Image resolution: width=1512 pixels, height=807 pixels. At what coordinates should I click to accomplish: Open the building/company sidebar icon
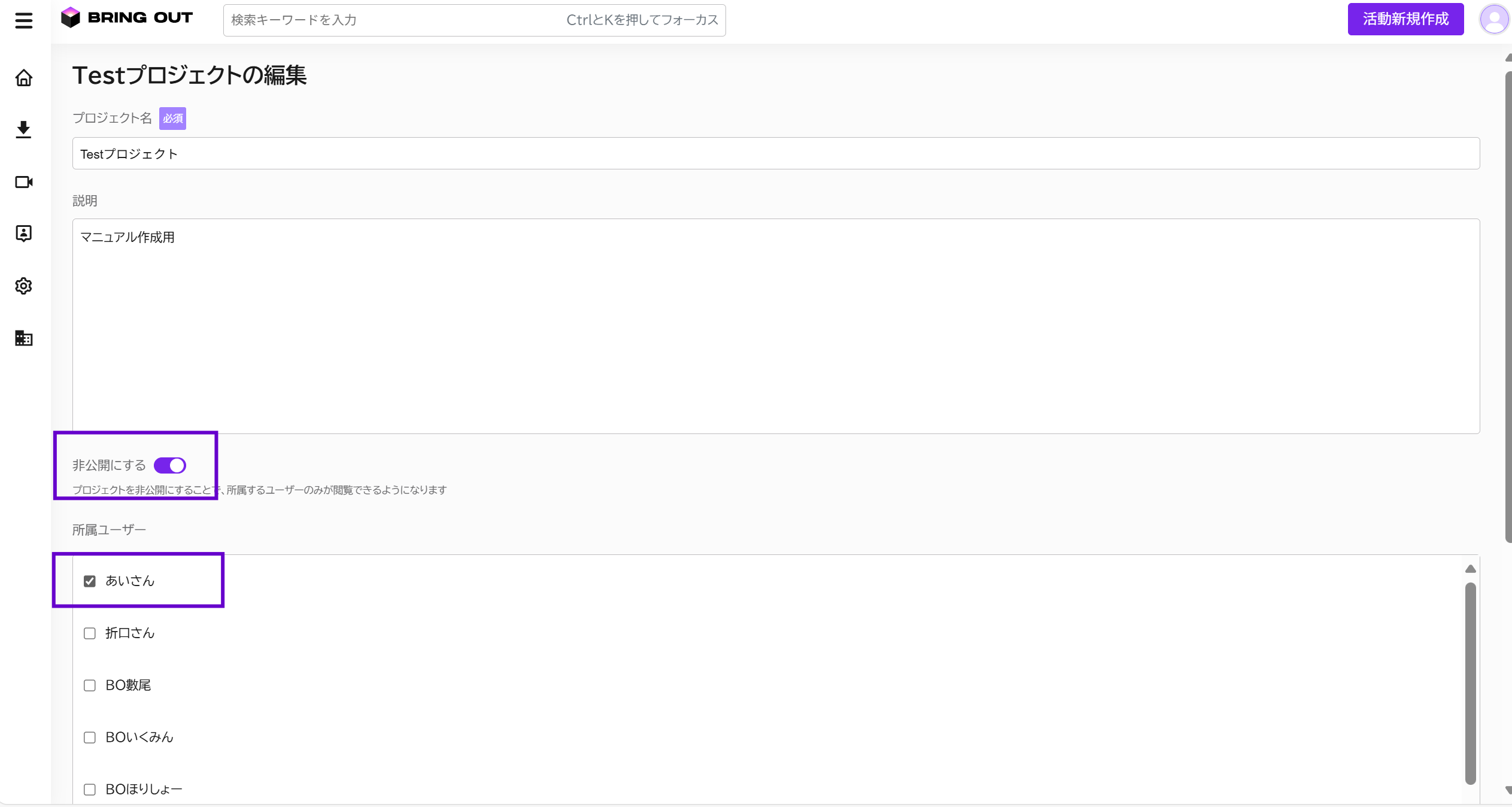point(24,338)
